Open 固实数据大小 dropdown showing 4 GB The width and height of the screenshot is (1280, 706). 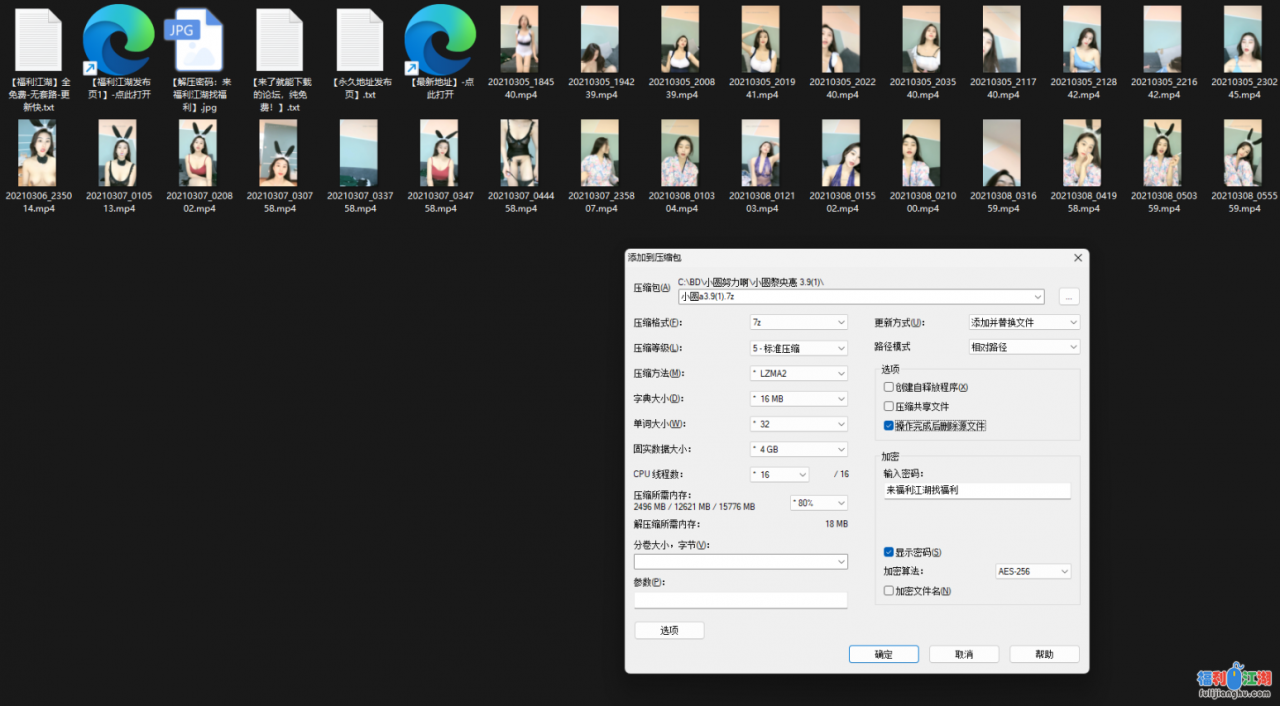pyautogui.click(x=799, y=449)
